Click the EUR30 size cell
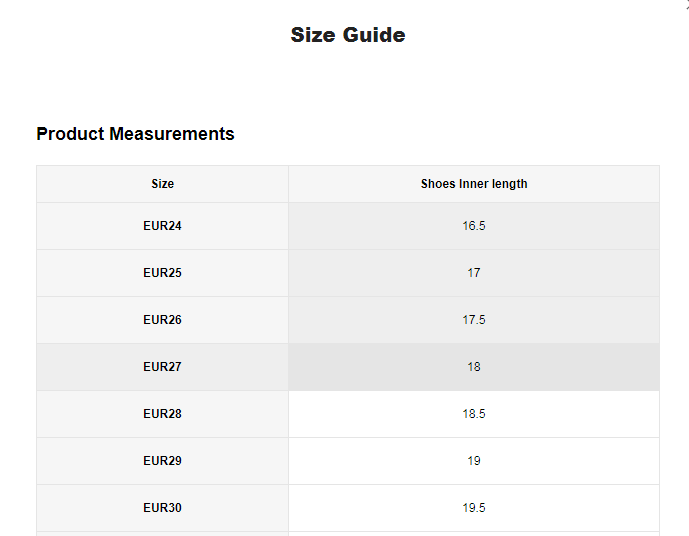Image resolution: width=689 pixels, height=536 pixels. [x=162, y=508]
